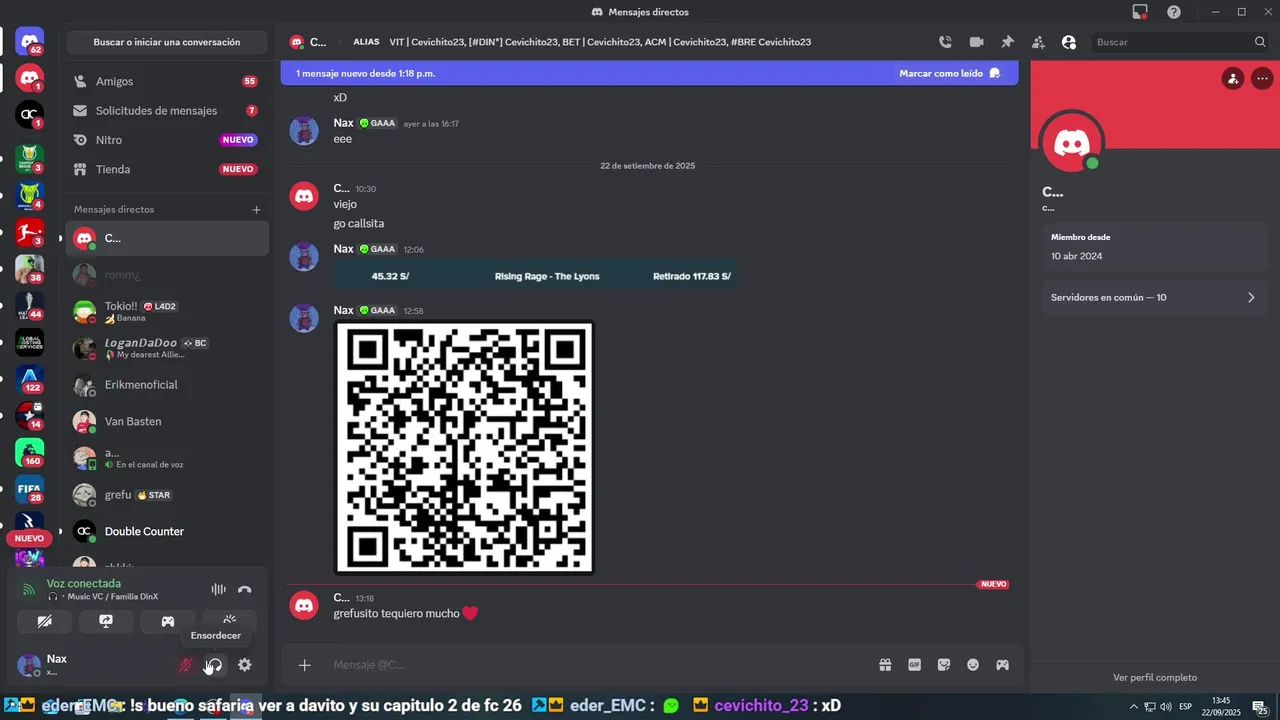Click the GAAA server tag next to Nax at 16:17
1280x720 pixels.
378,123
